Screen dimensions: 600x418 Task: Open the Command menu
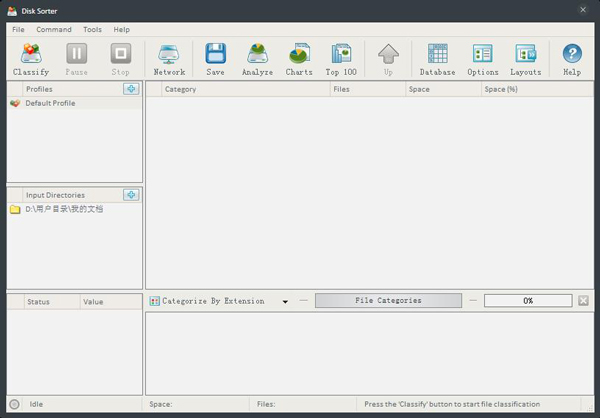(x=54, y=29)
